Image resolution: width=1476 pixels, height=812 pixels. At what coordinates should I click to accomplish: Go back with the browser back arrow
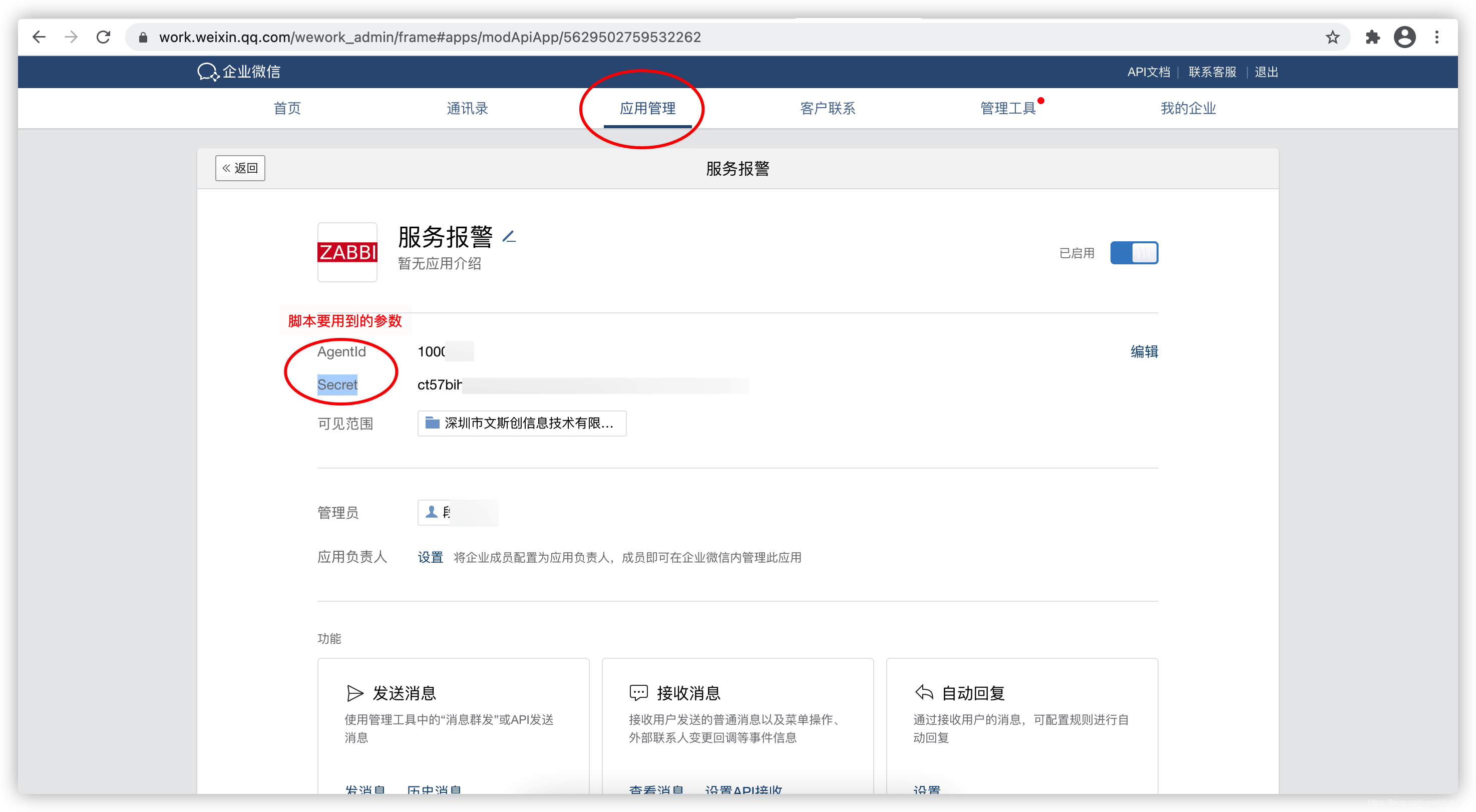point(39,37)
